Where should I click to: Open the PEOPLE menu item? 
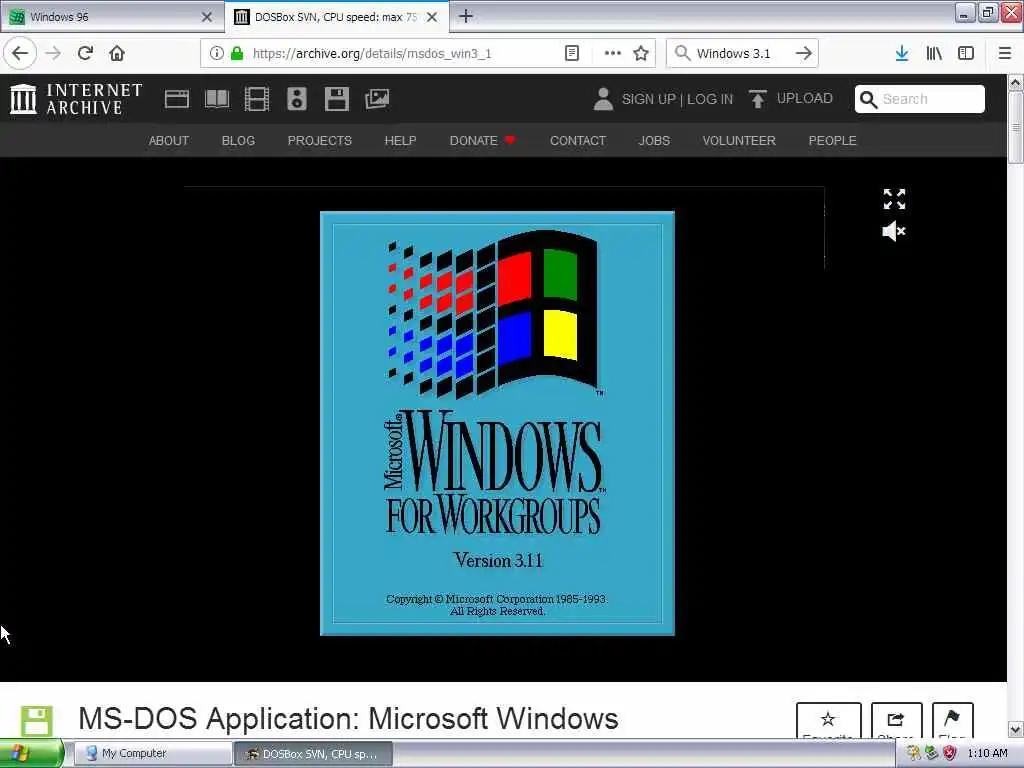click(832, 140)
